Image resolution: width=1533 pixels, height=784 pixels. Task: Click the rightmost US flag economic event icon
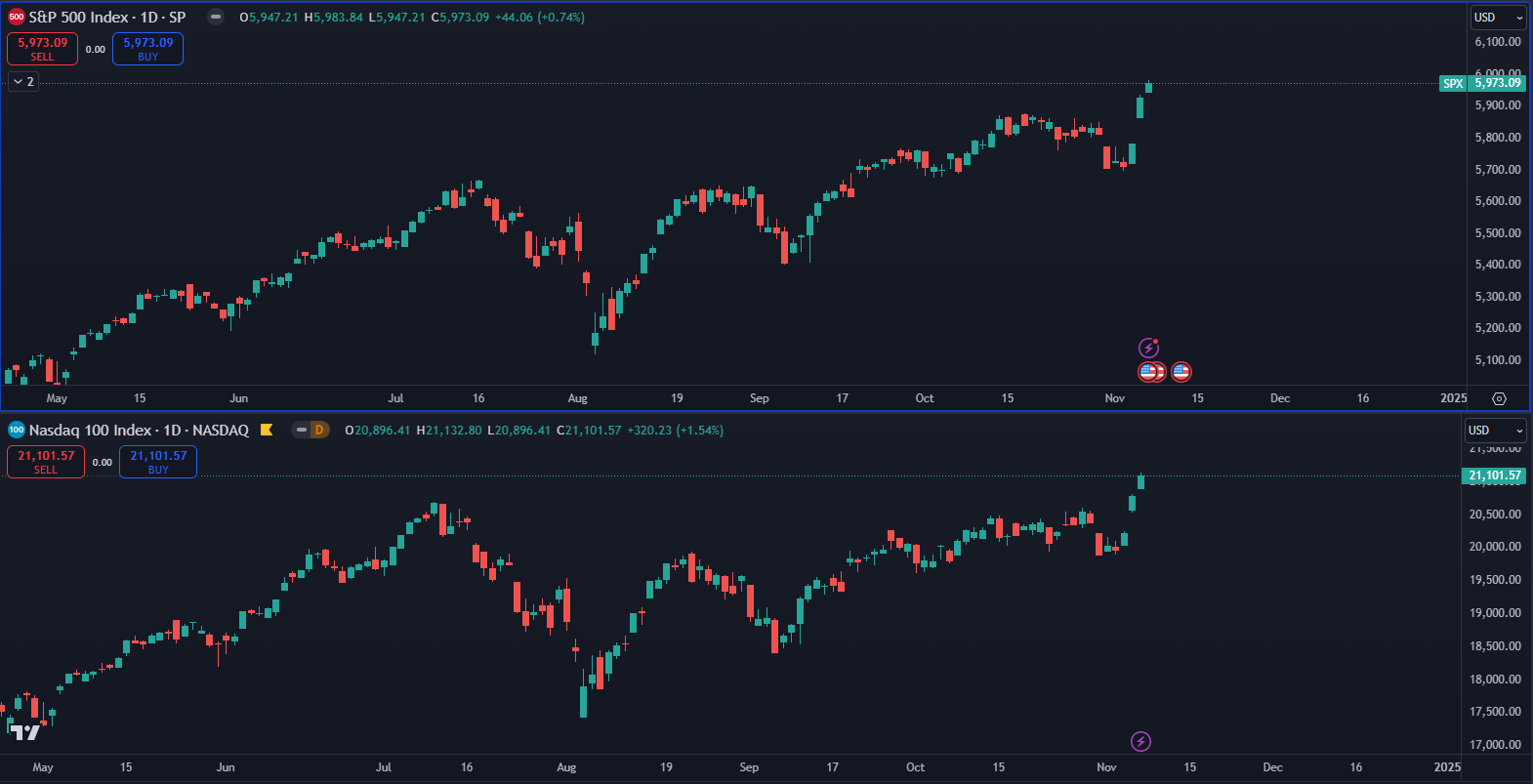point(1181,371)
